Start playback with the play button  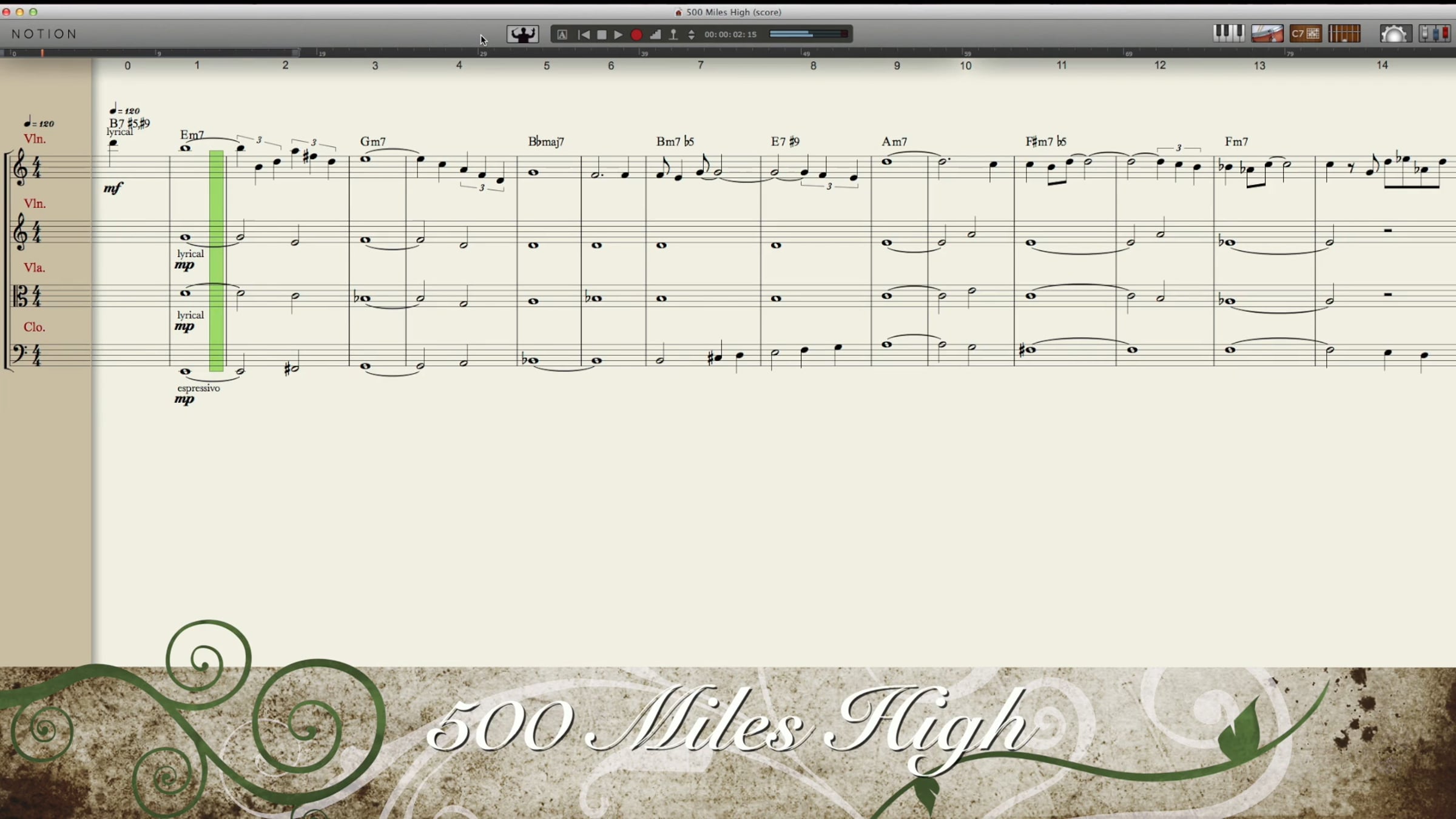(x=618, y=35)
